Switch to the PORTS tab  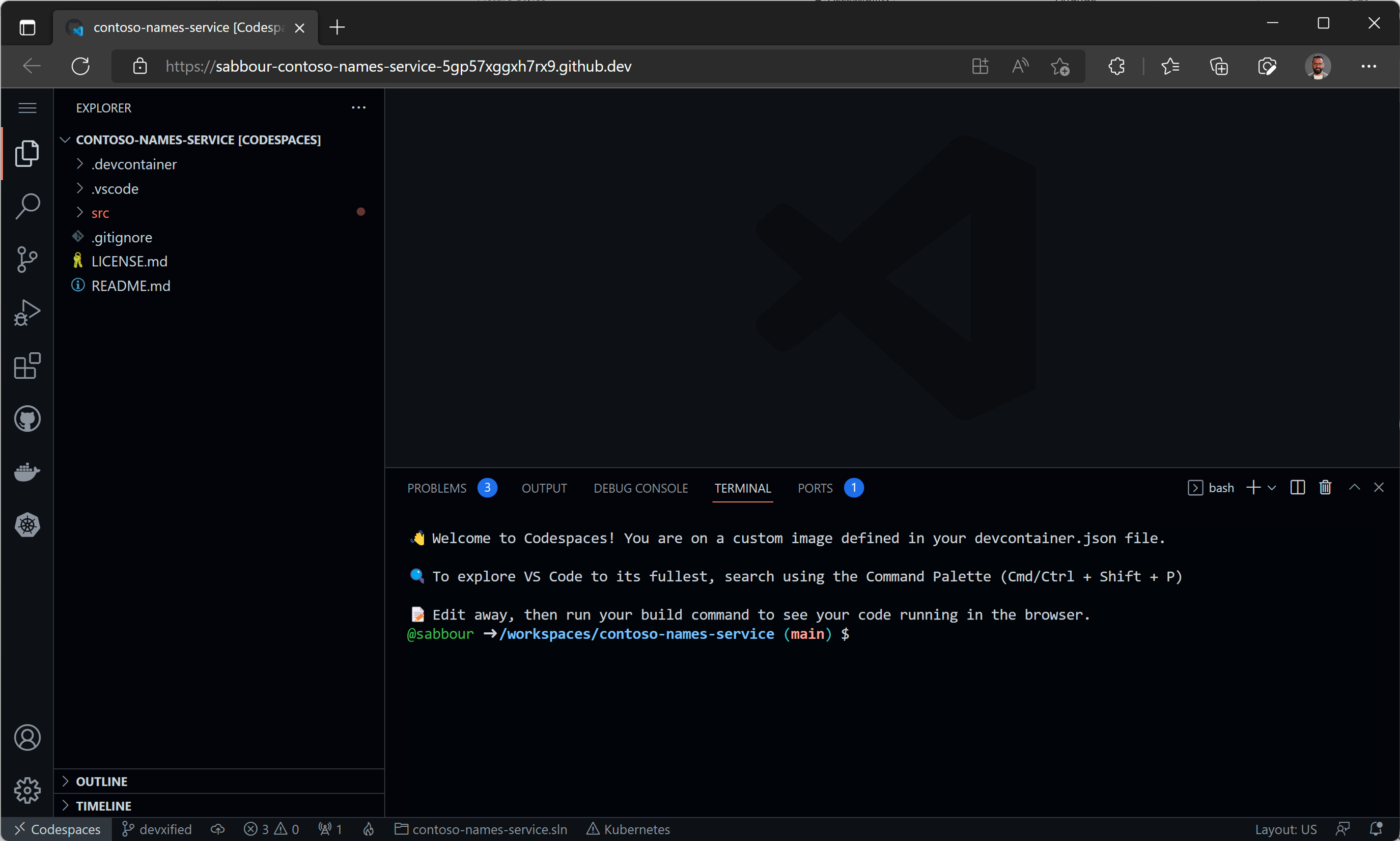pos(815,489)
